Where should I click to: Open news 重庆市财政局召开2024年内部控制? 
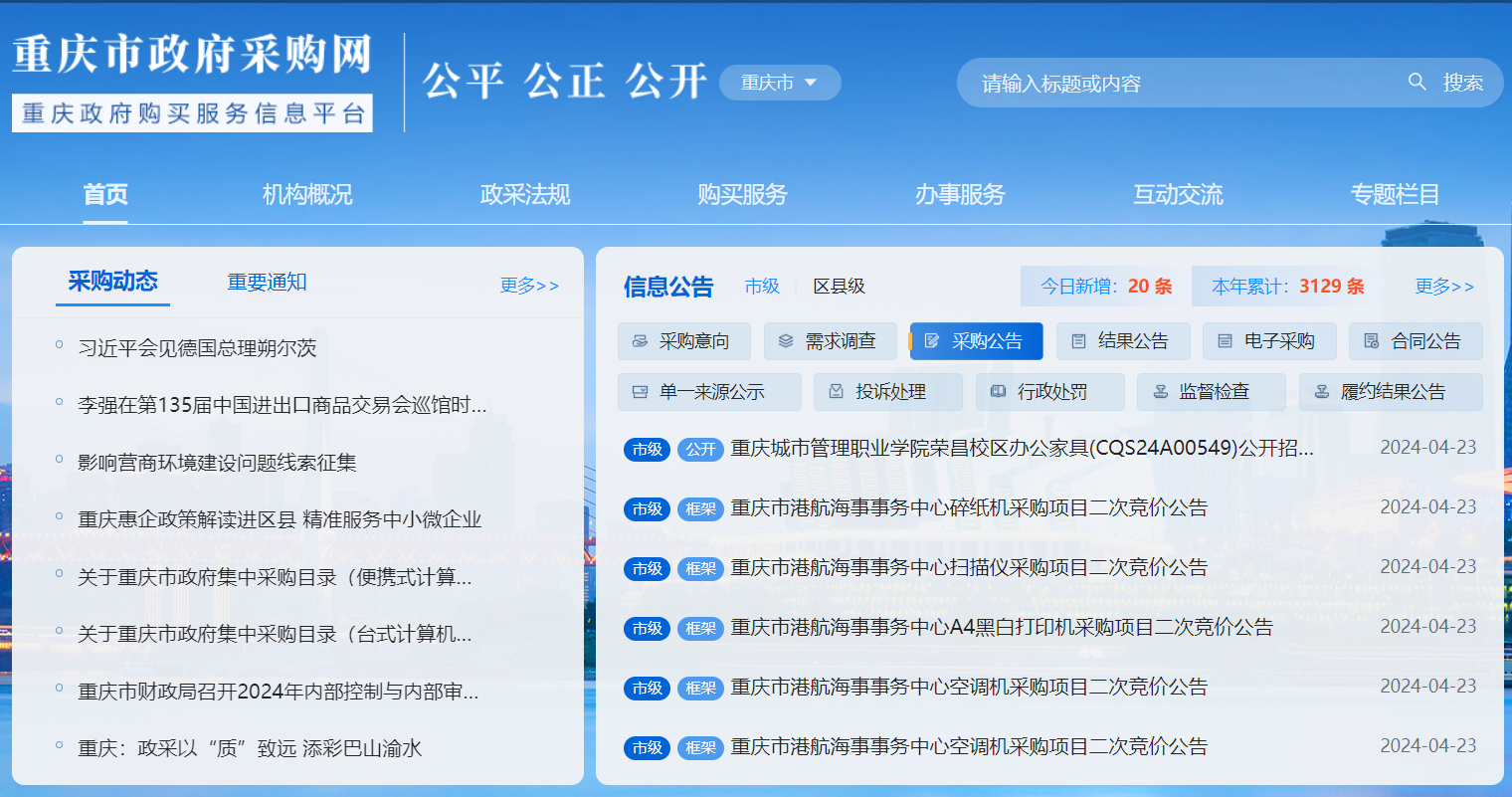(279, 692)
